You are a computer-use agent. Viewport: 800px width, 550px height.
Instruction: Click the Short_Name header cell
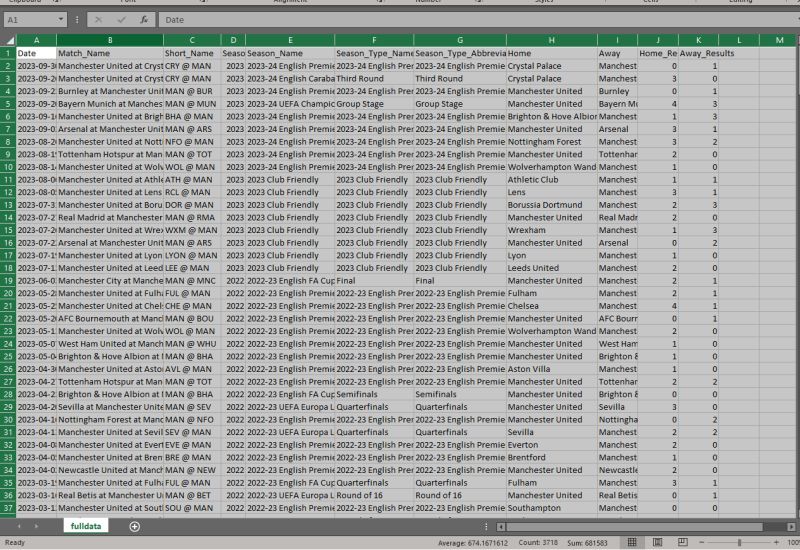(x=192, y=53)
